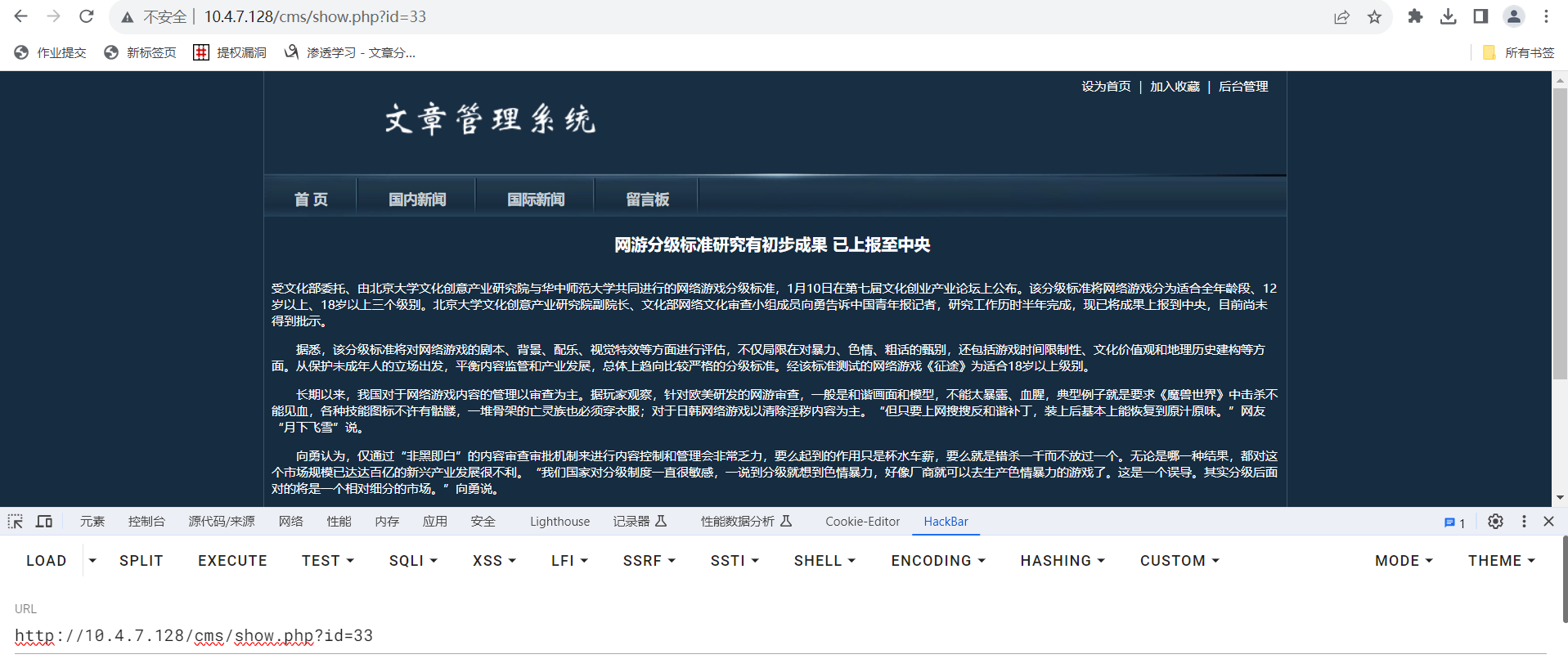The height and width of the screenshot is (659, 1568).
Task: Expand the TEST dropdown
Action: [327, 561]
